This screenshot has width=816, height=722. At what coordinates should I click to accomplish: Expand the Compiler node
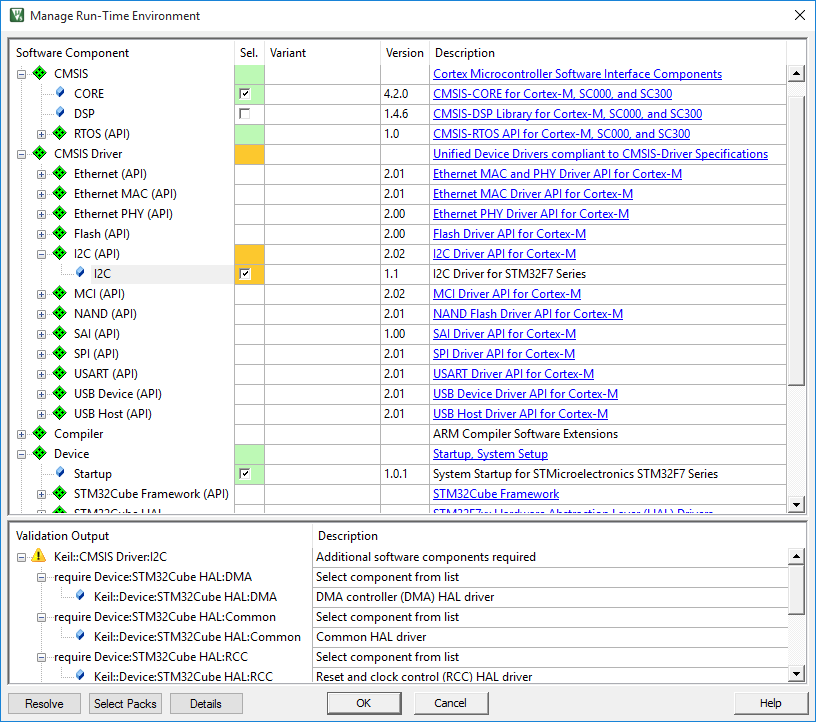pyautogui.click(x=21, y=434)
